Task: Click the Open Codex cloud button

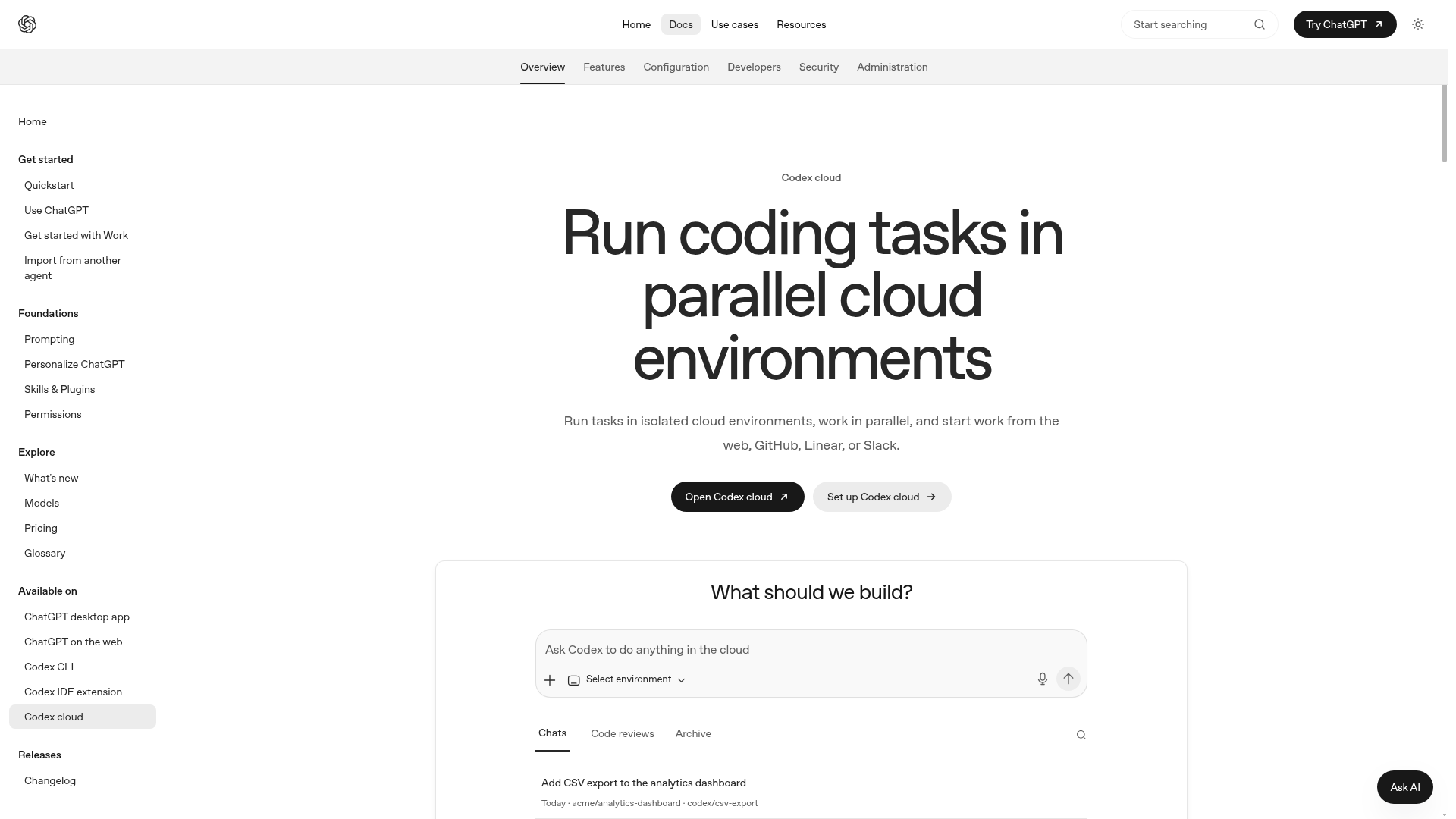Action: [x=737, y=497]
